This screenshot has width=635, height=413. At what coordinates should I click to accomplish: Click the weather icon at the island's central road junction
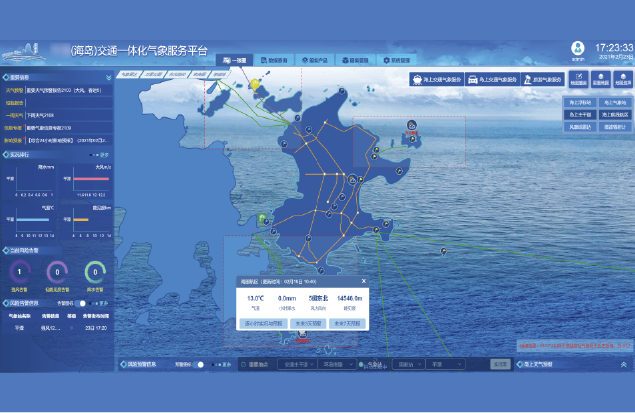coord(353,179)
